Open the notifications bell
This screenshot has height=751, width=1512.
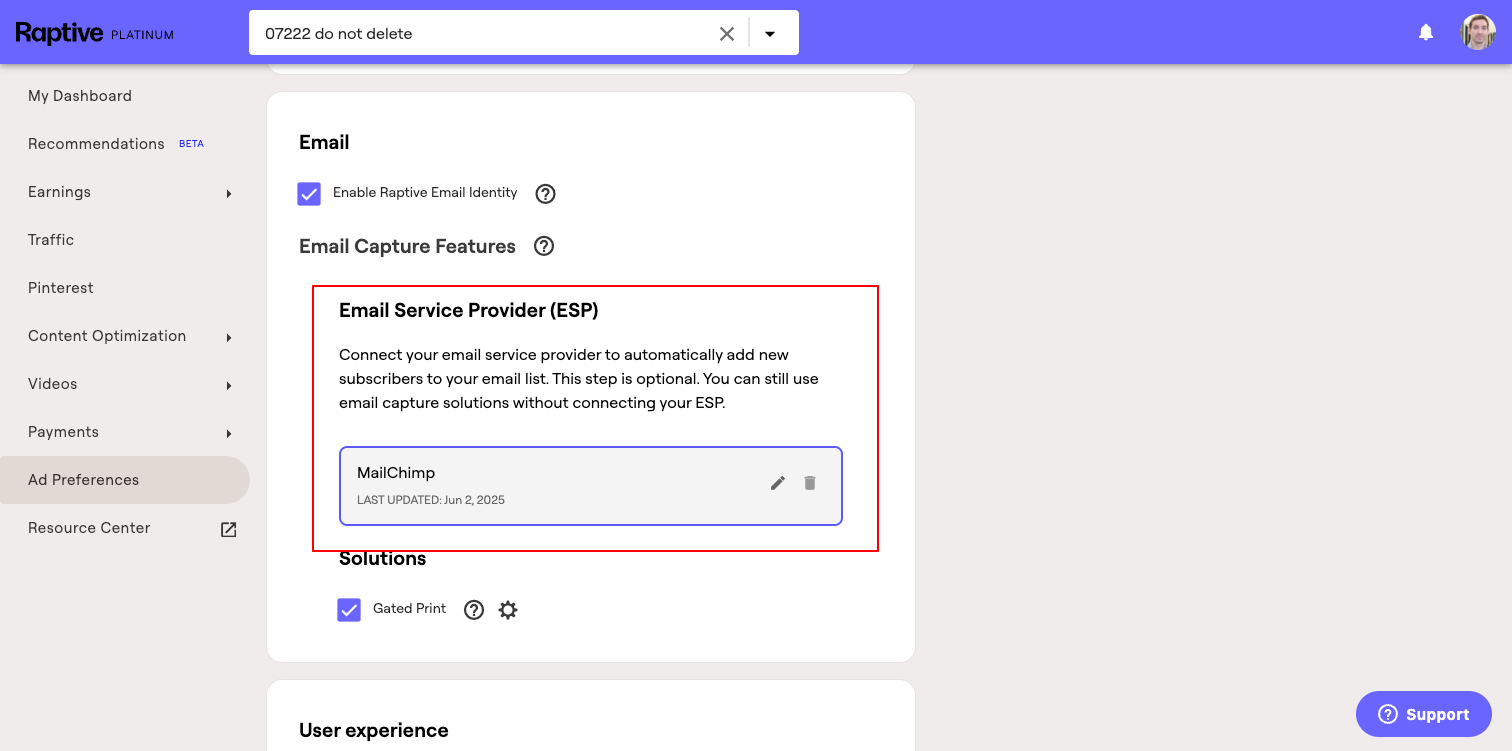coord(1426,33)
